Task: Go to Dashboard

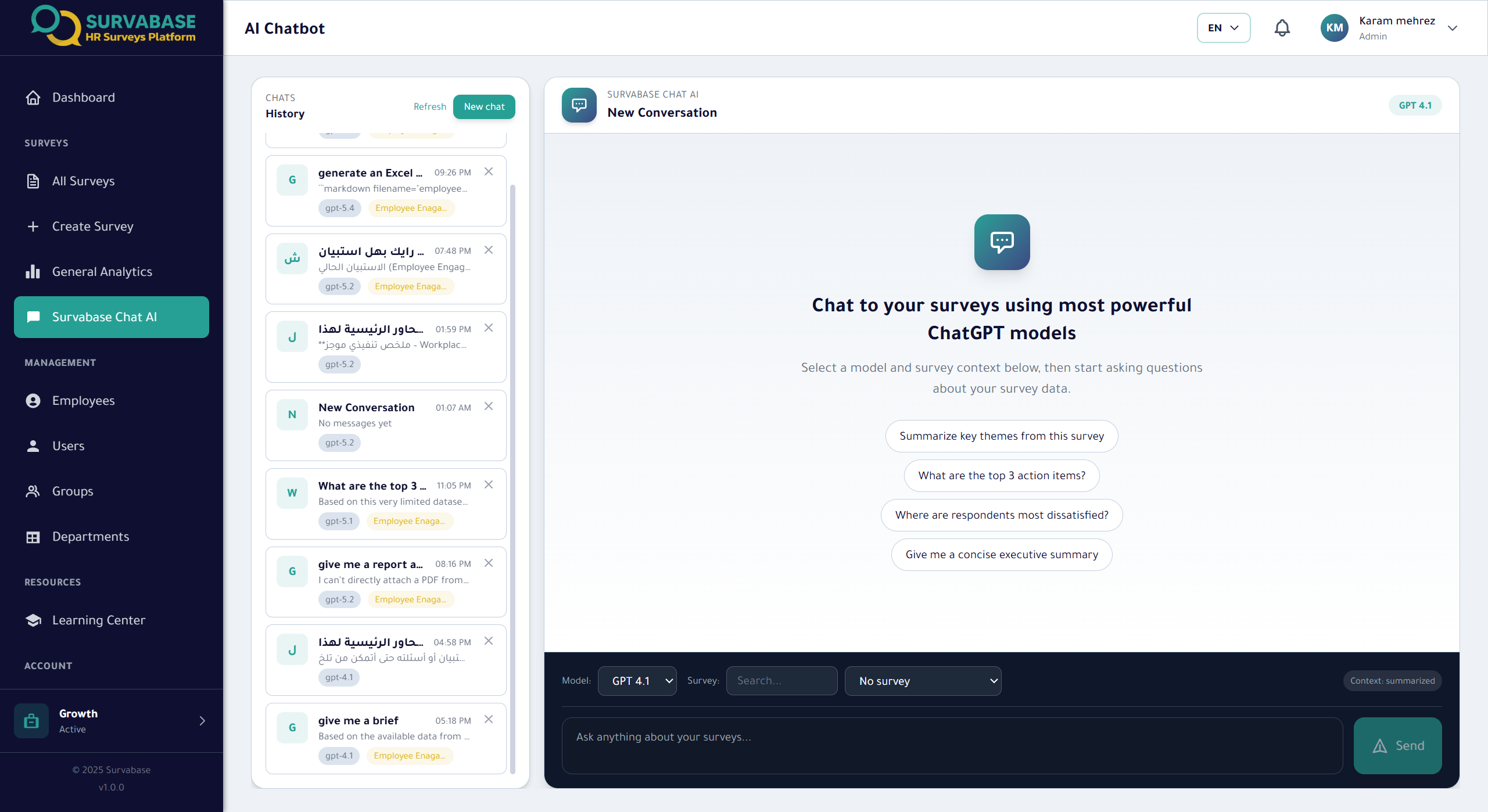Action: point(112,98)
